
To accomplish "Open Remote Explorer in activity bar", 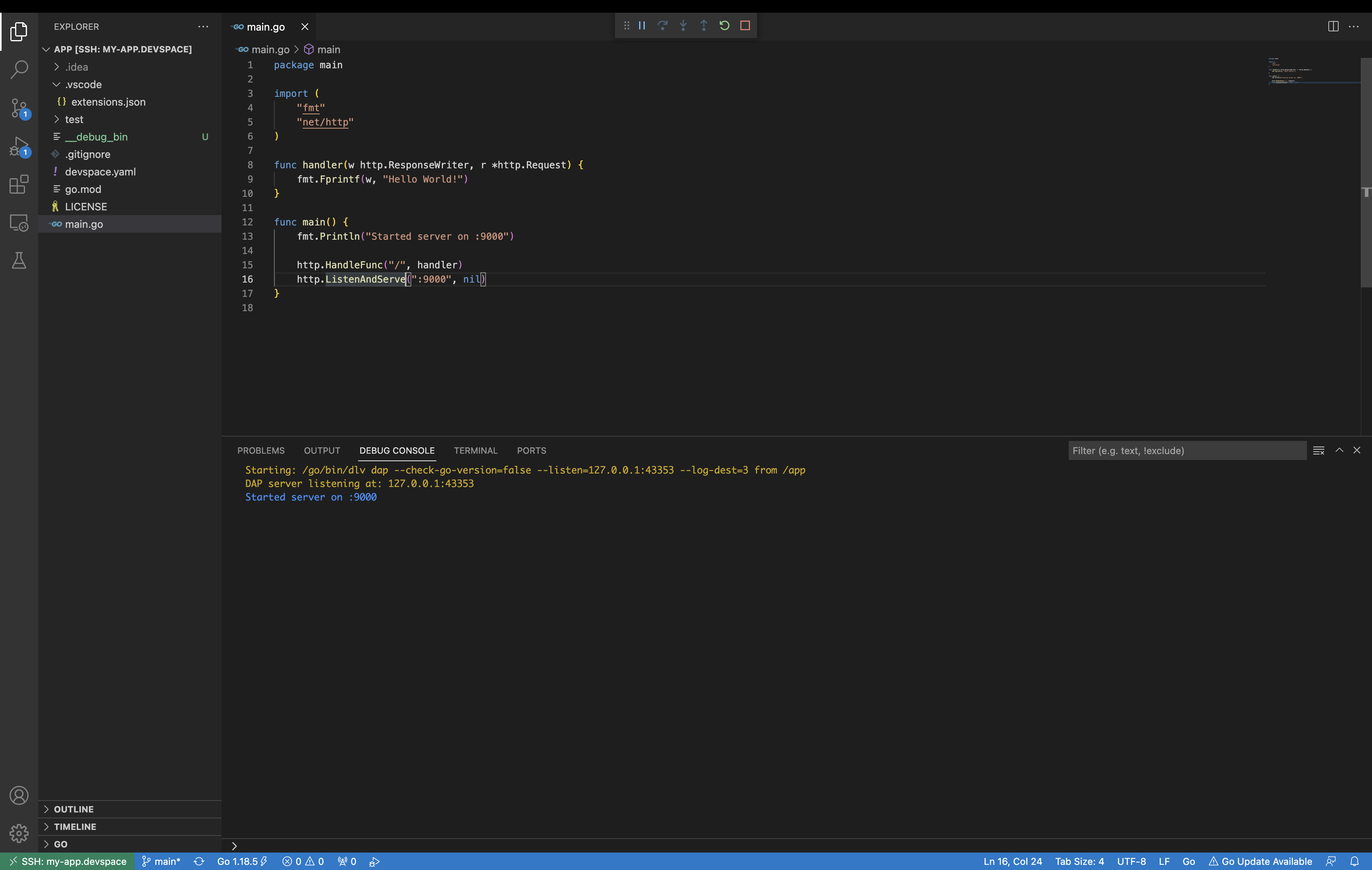I will pyautogui.click(x=19, y=223).
